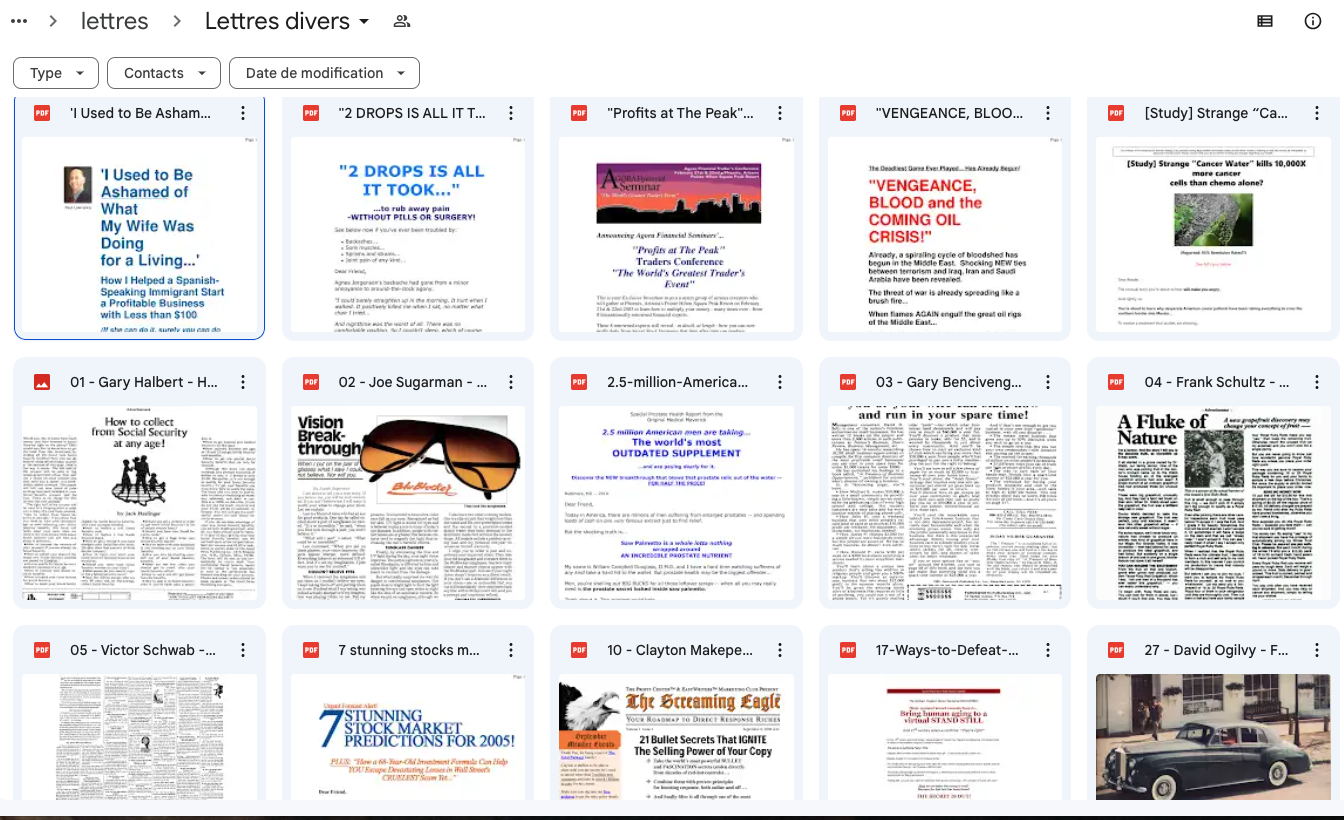Open the Screaming Eagle newsletter thumbnail
Screen dimensions: 1344x820
(x=677, y=737)
